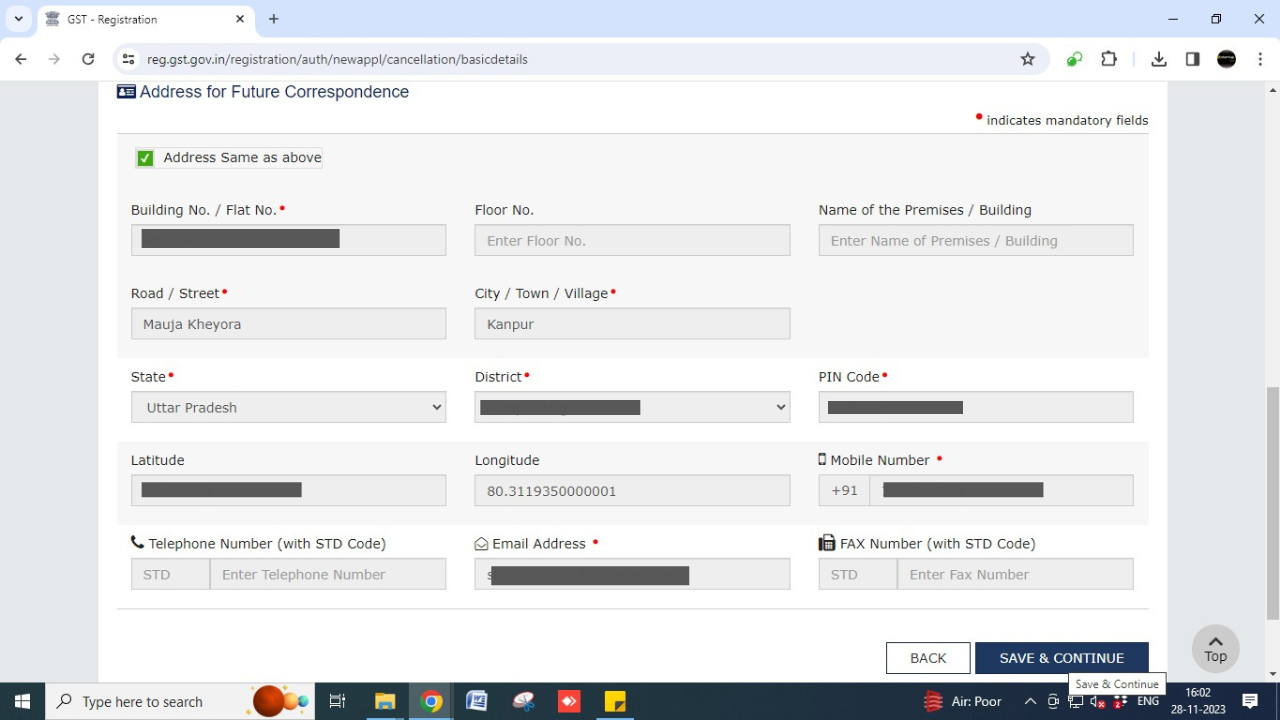Open Chrome downloads
This screenshot has width=1280, height=720.
coord(1158,59)
